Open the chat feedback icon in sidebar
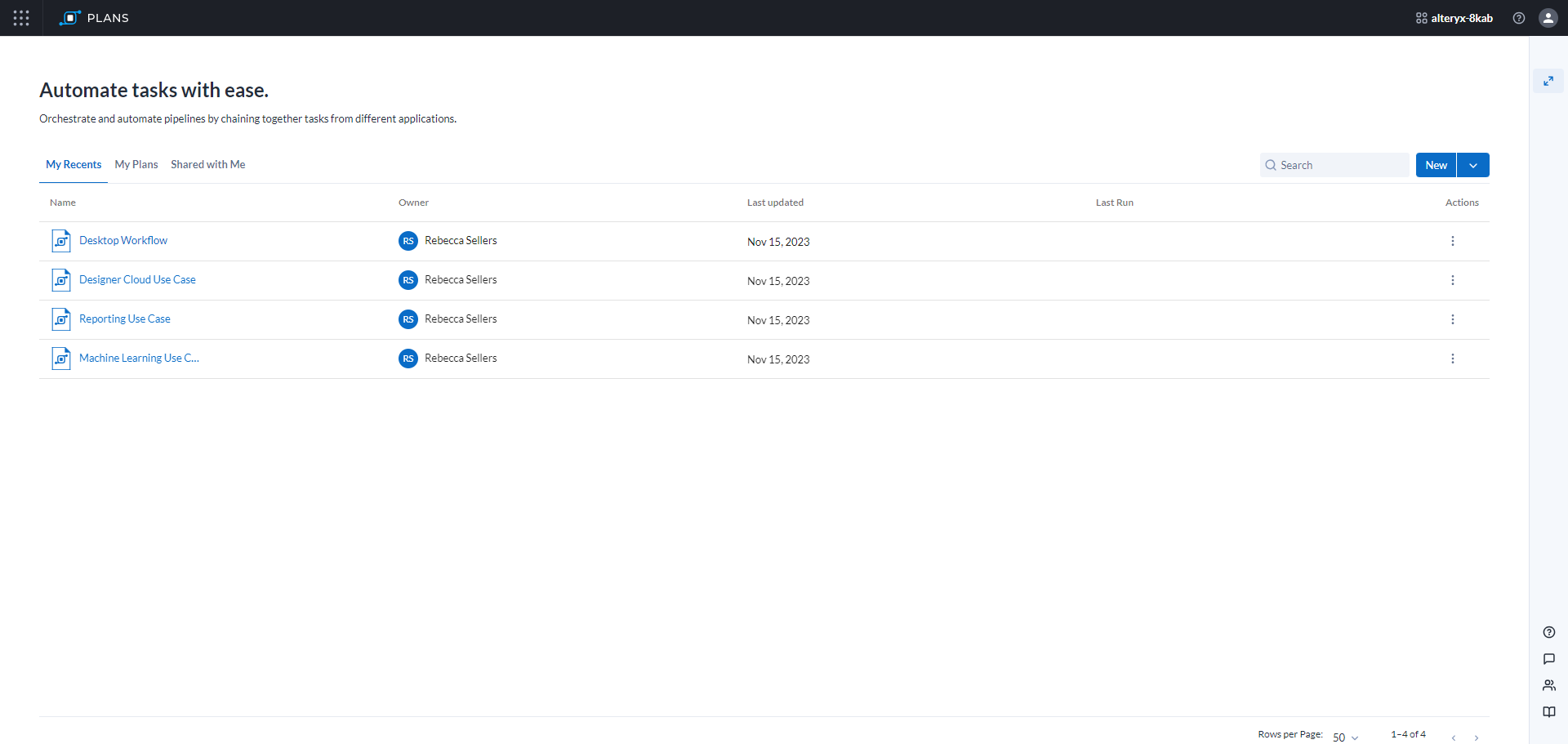 [x=1548, y=659]
